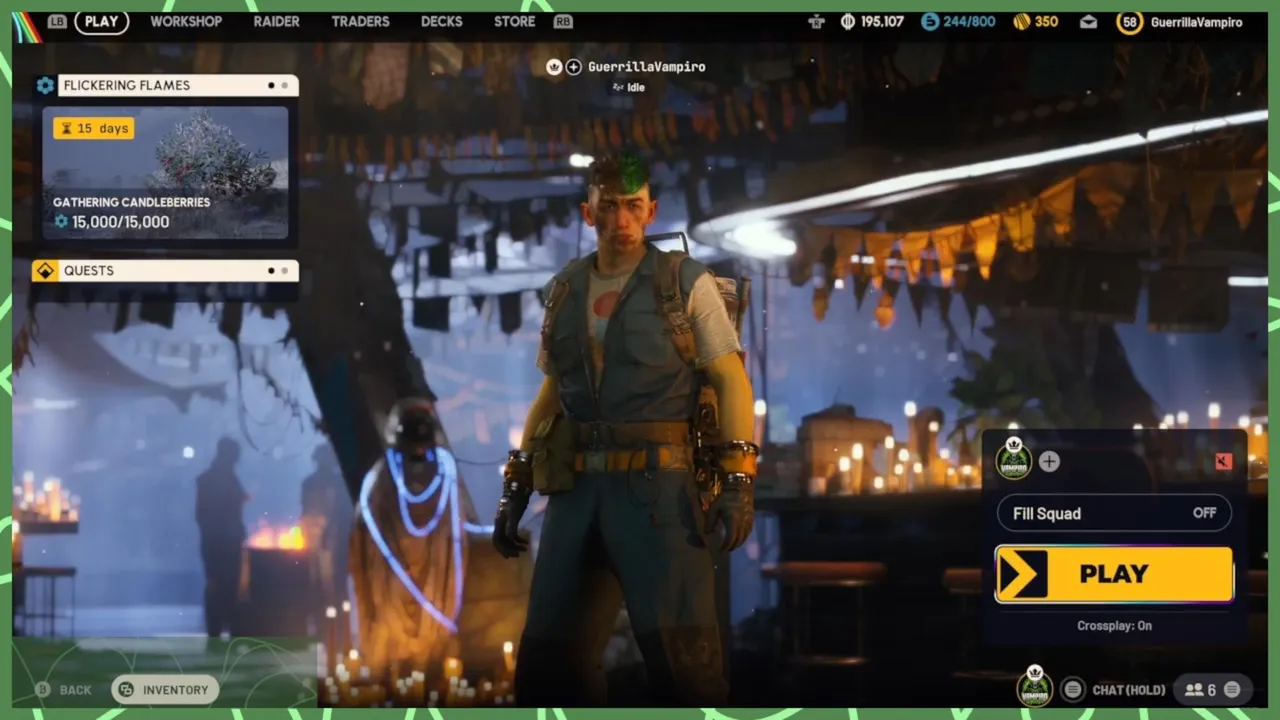Select the second page dot on Flickering Flames
1280x720 pixels.
pyautogui.click(x=285, y=85)
